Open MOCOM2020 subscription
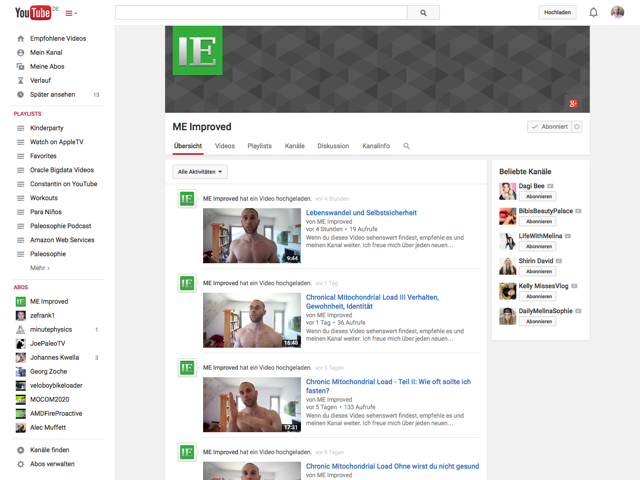 (50, 400)
